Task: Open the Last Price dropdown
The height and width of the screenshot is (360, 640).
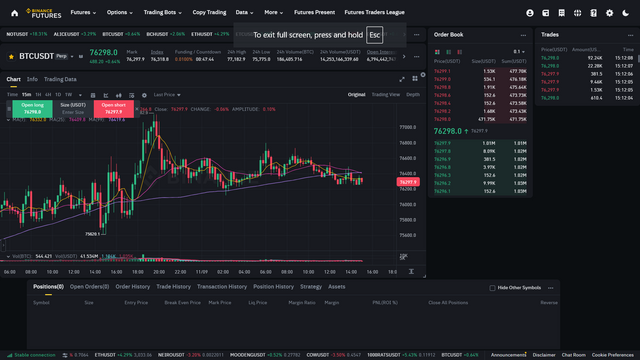Action: pyautogui.click(x=167, y=95)
